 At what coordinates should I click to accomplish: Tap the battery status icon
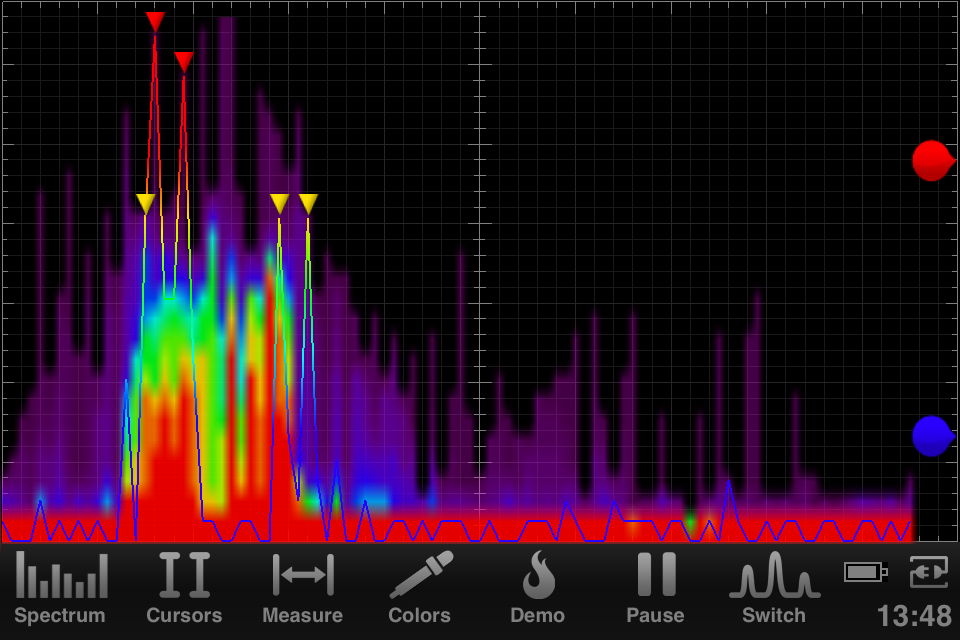[866, 573]
